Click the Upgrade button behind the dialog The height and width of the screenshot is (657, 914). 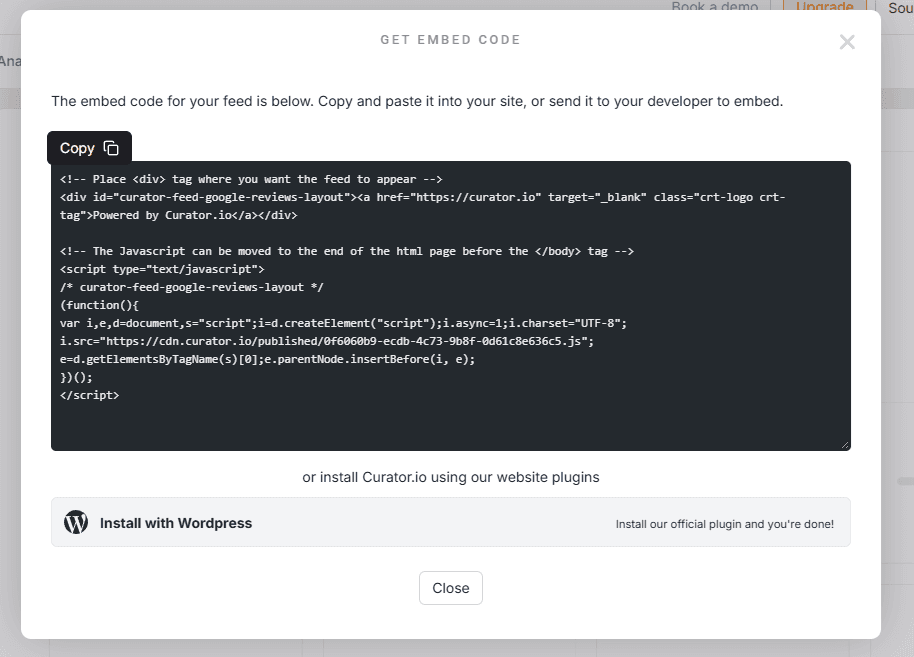[x=824, y=6]
